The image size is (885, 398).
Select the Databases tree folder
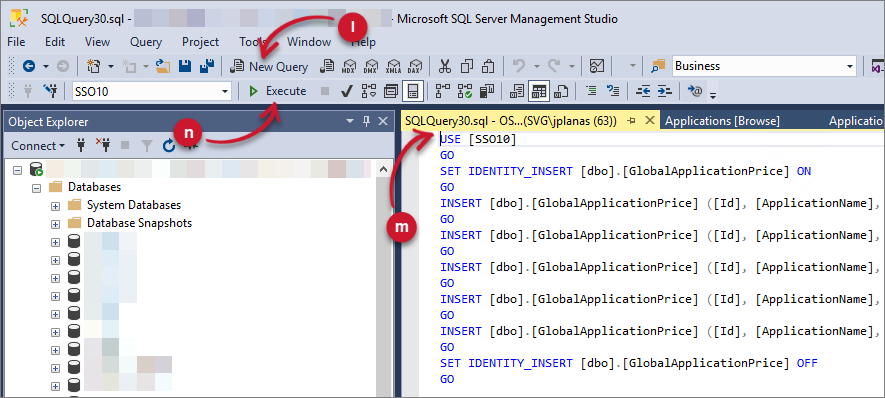coord(95,187)
